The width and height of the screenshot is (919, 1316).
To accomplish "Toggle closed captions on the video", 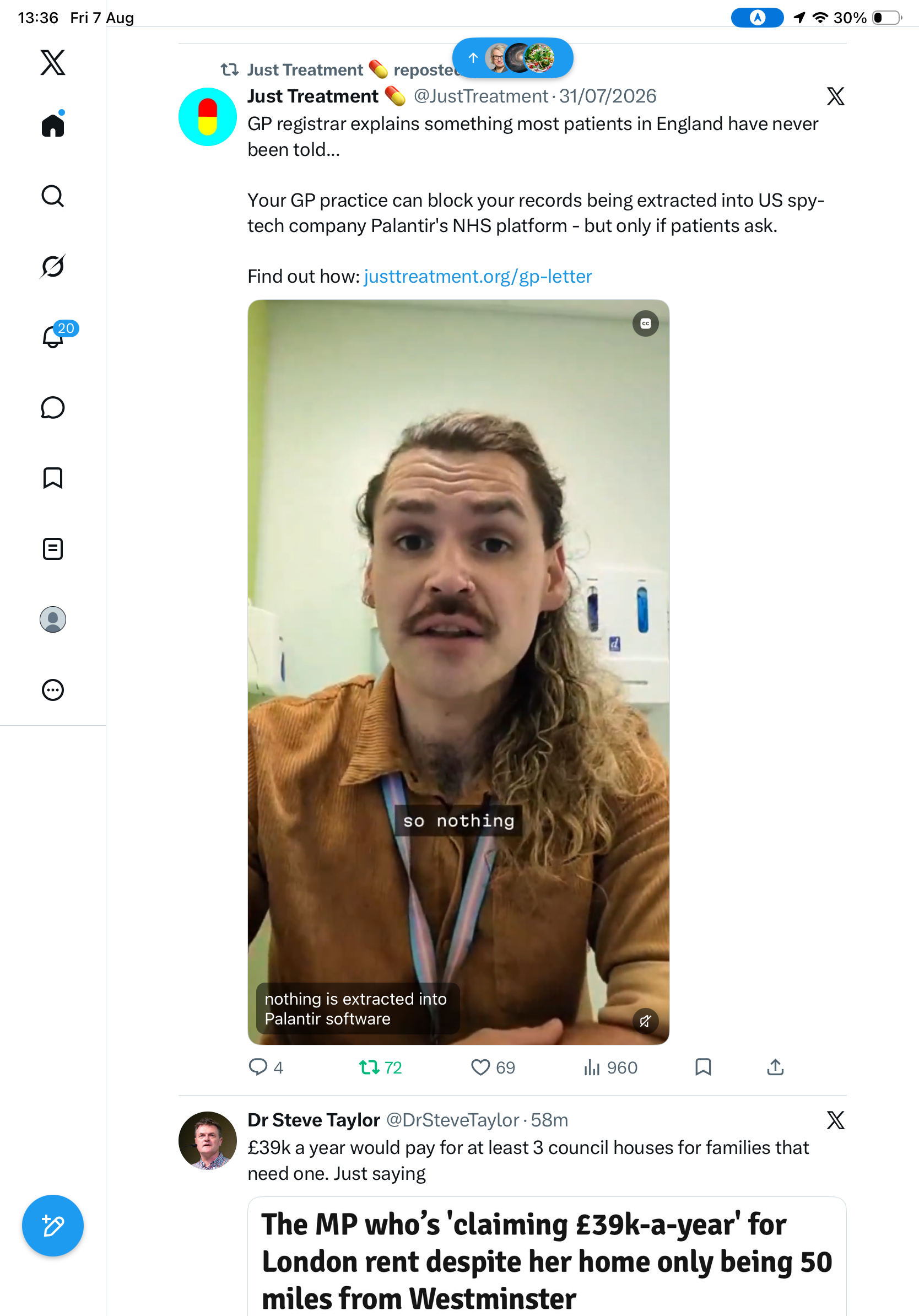I will point(645,324).
